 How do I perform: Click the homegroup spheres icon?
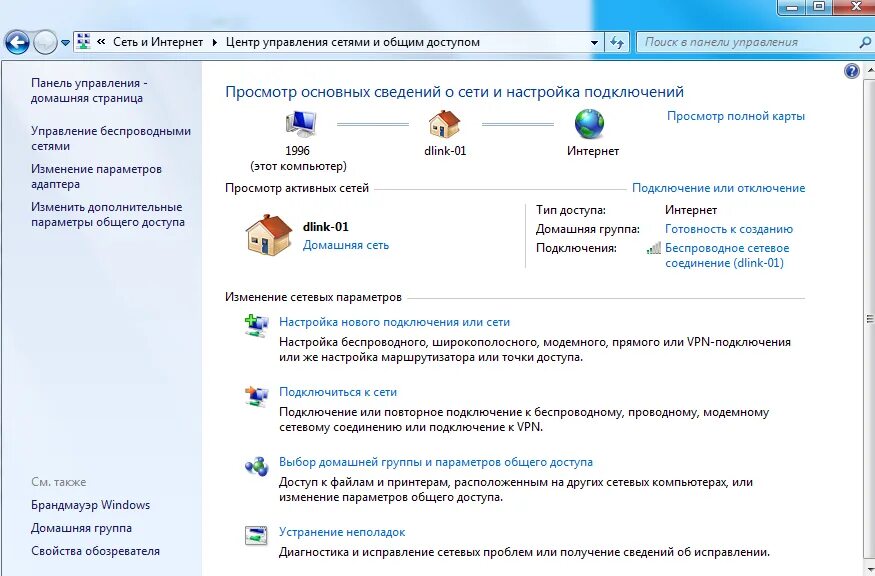pos(256,466)
